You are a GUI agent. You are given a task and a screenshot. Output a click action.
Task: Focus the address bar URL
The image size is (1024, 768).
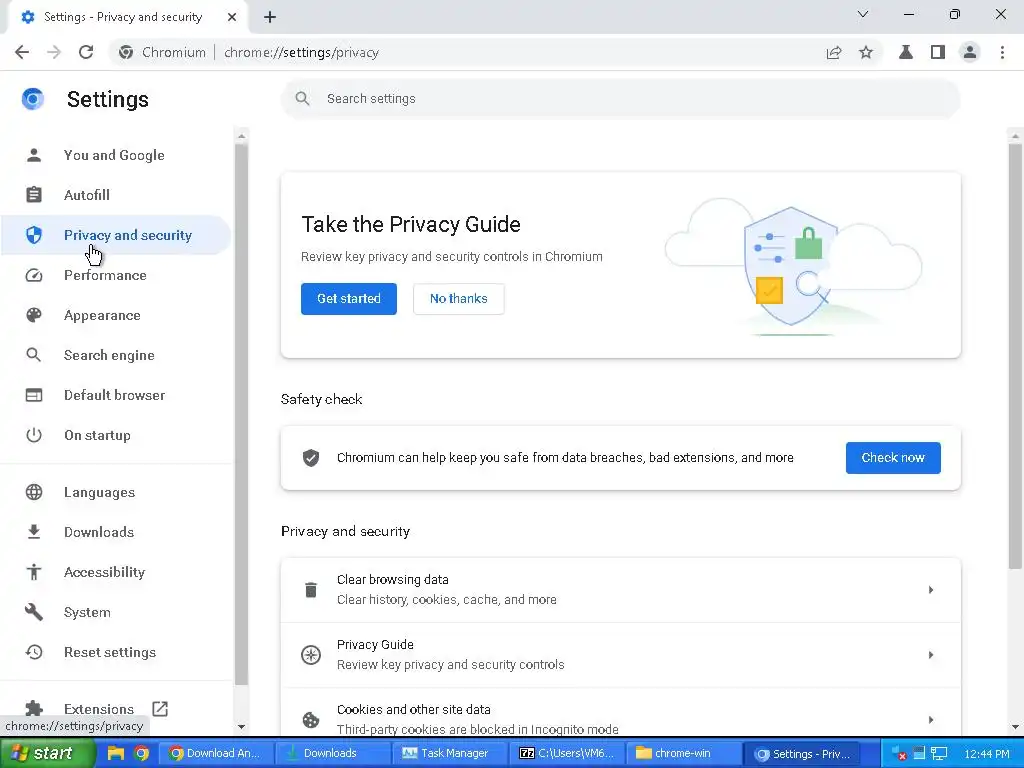pos(302,52)
